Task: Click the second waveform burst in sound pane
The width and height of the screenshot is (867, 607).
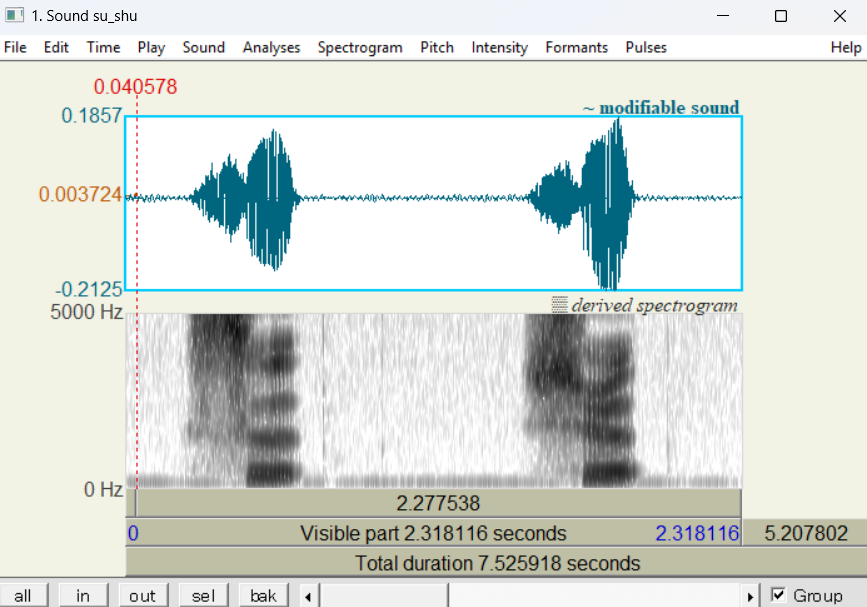Action: pos(583,202)
